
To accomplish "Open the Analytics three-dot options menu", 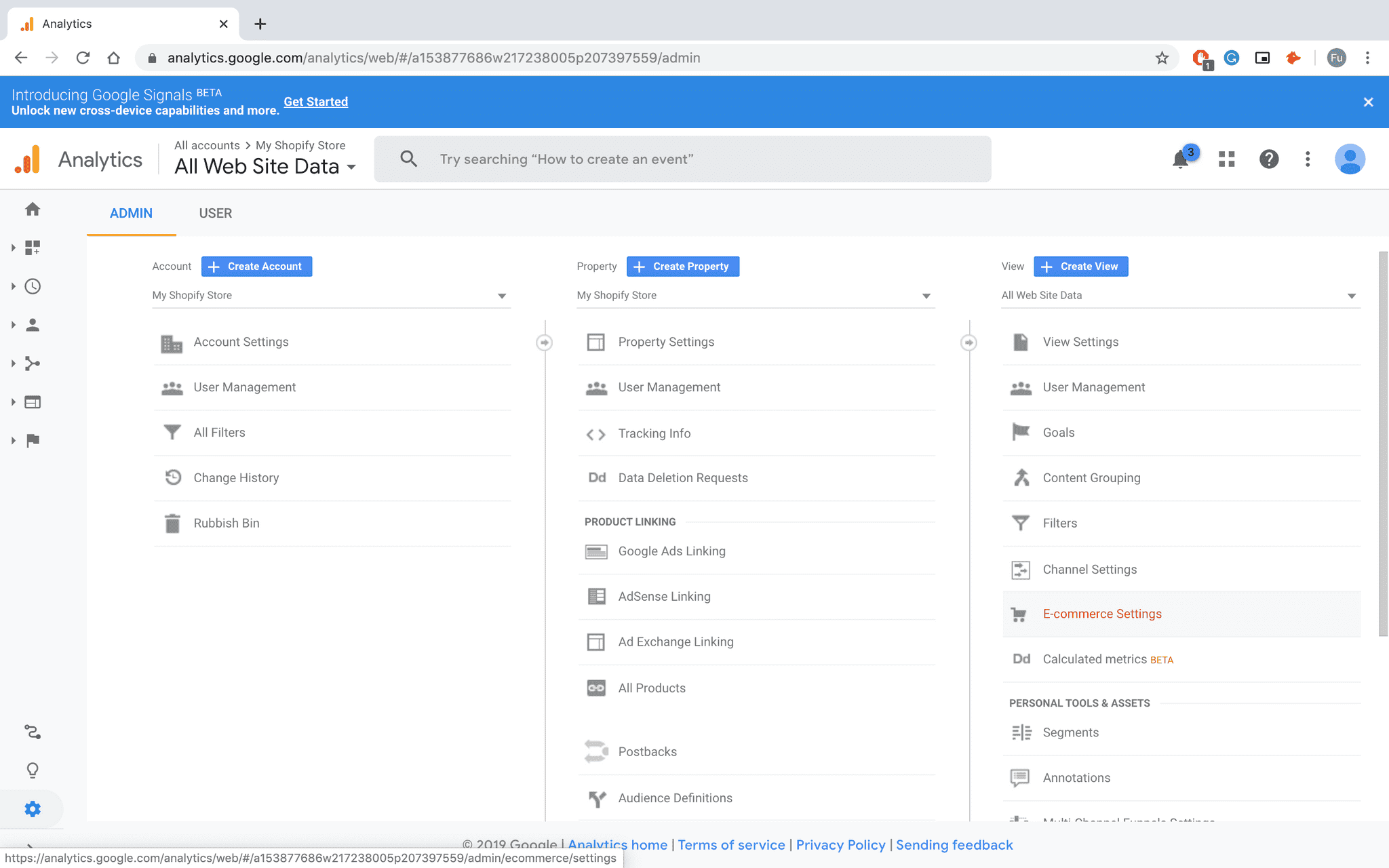I will pos(1308,159).
